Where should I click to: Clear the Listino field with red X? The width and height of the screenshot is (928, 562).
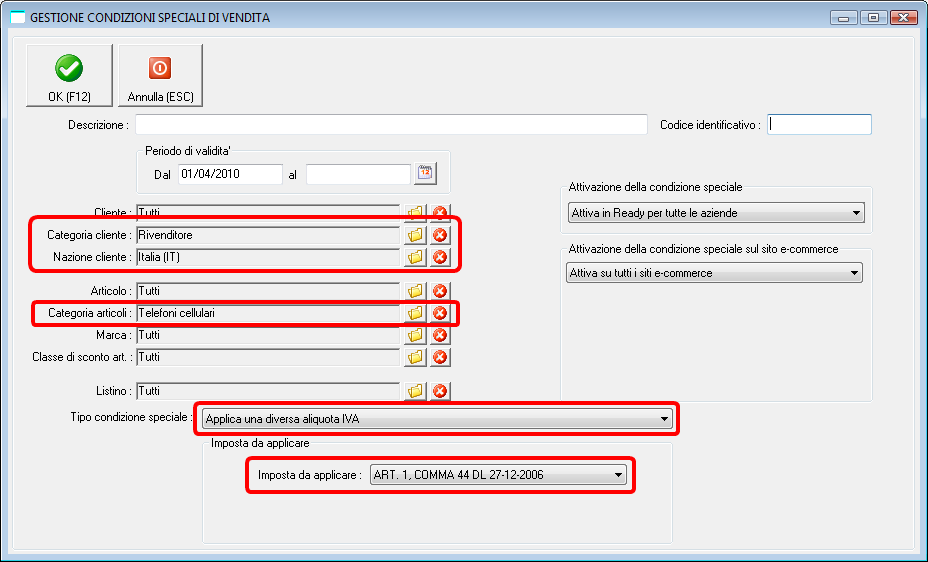[x=440, y=390]
